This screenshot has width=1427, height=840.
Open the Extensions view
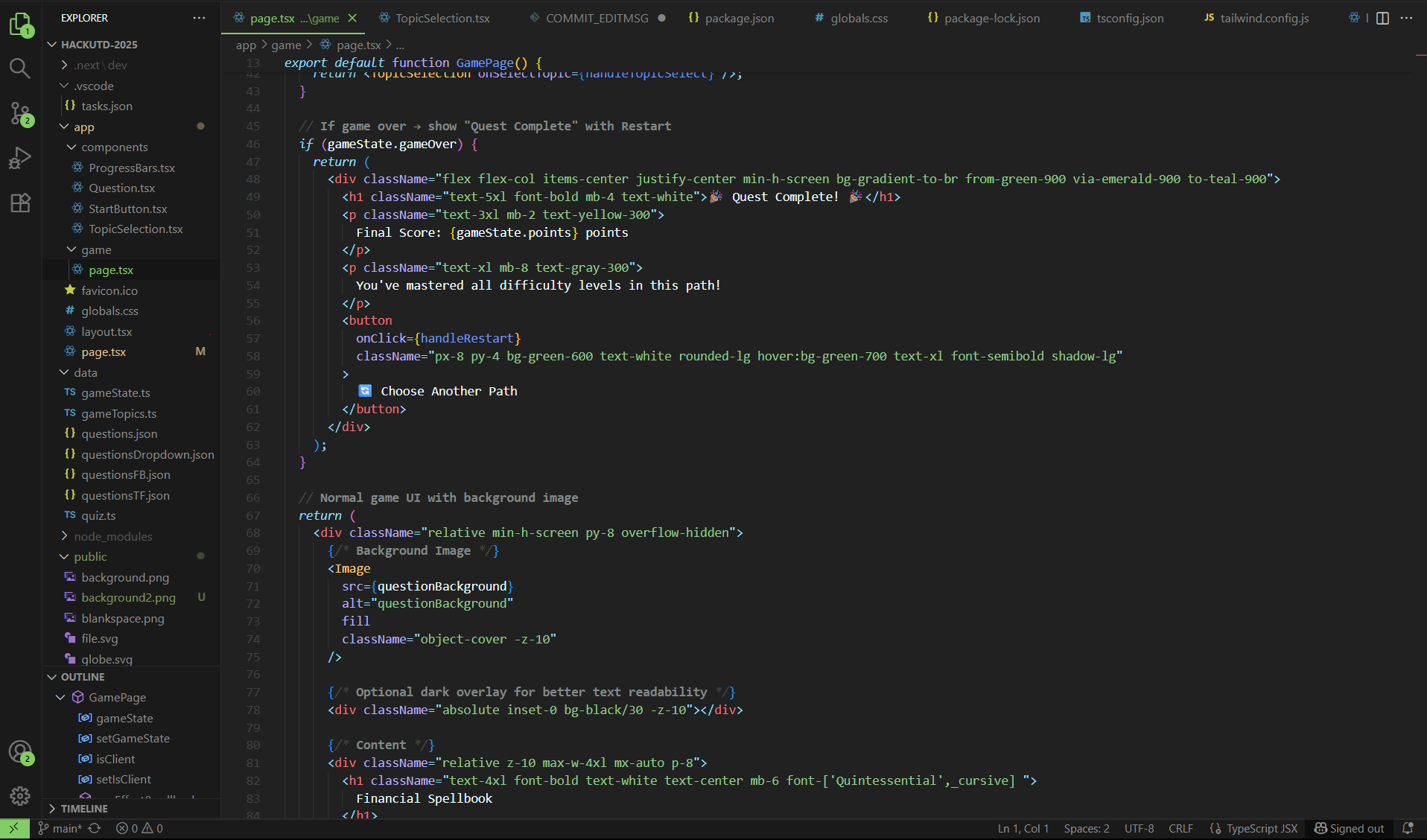(x=20, y=203)
